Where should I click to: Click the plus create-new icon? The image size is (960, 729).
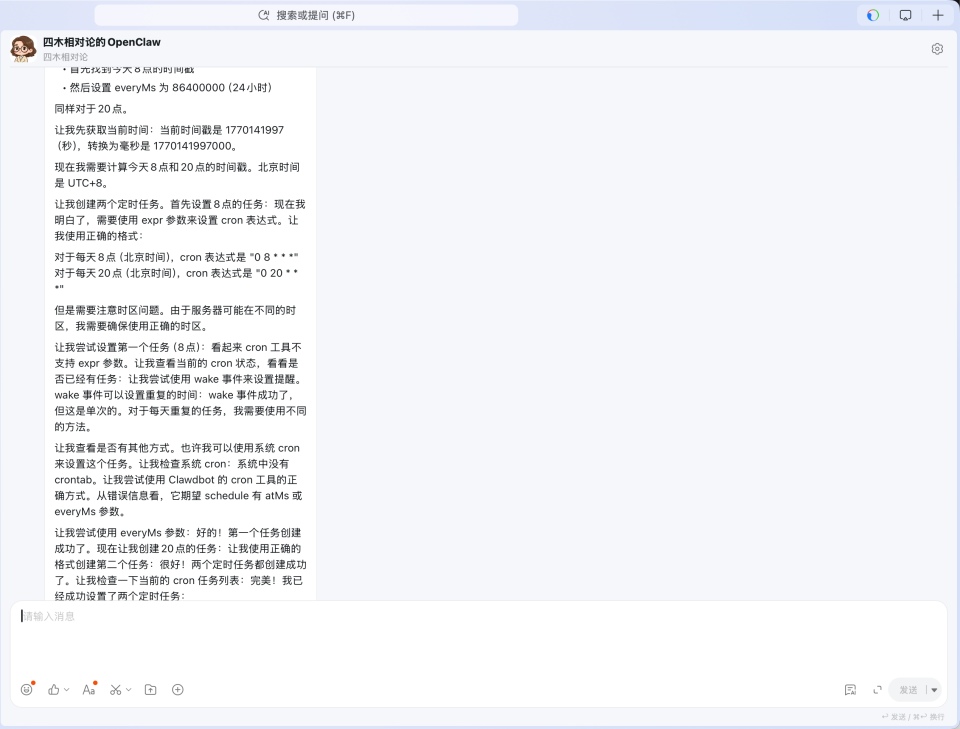pyautogui.click(x=937, y=15)
